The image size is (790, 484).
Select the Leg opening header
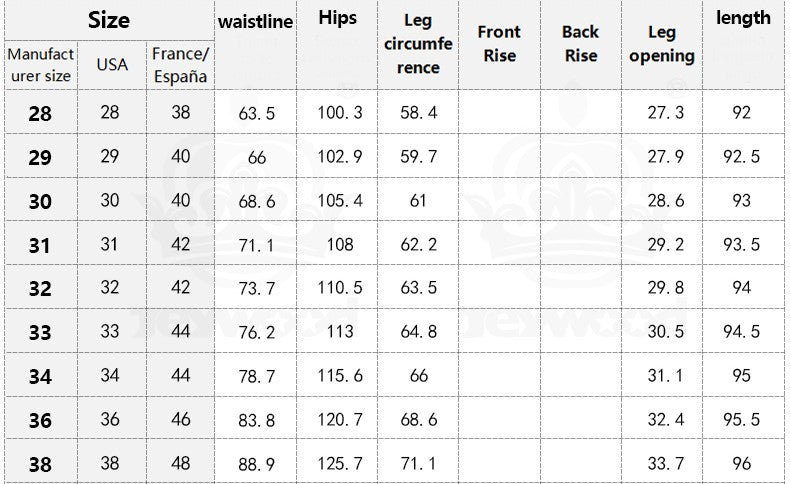(661, 44)
